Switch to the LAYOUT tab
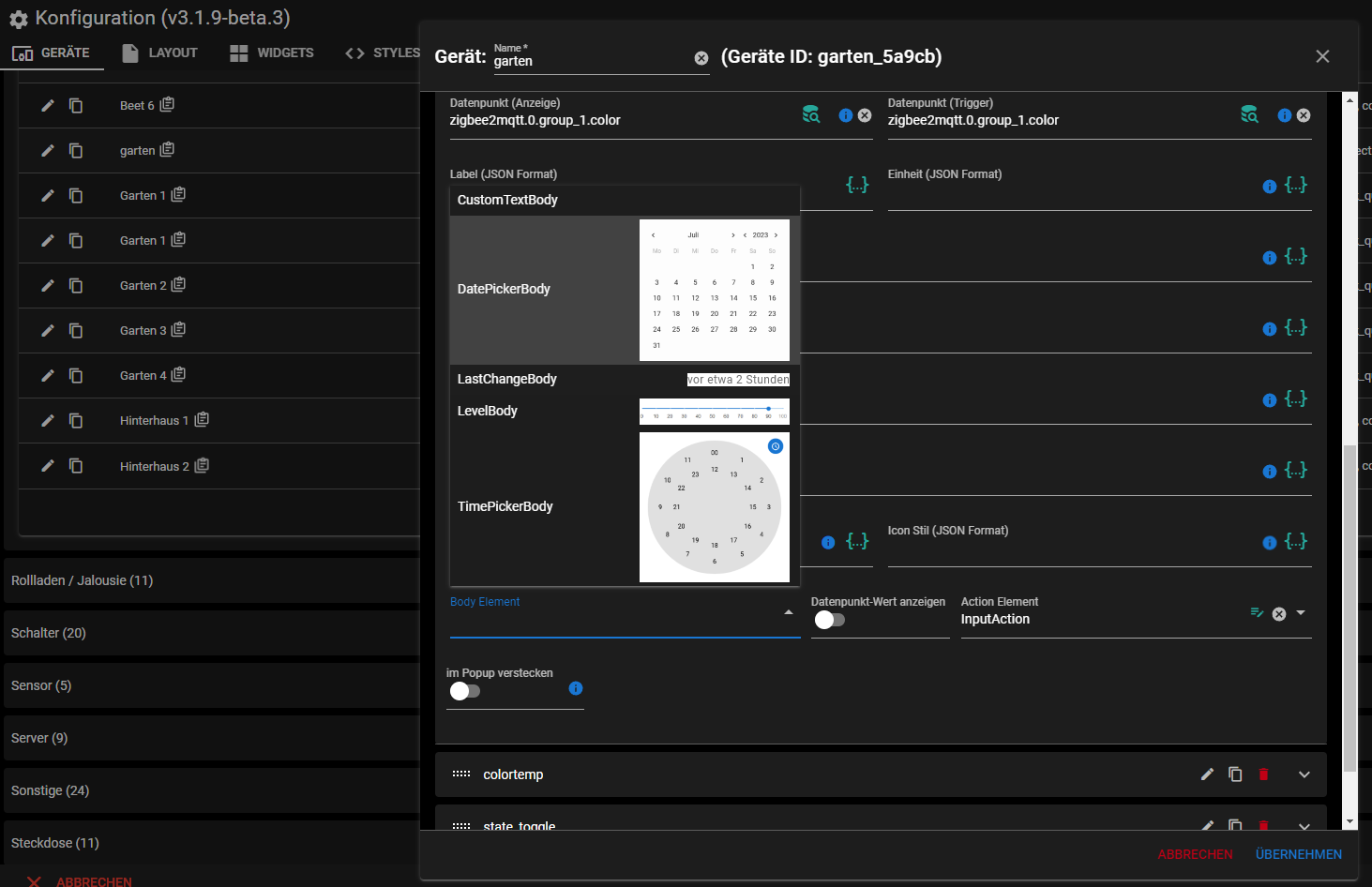The image size is (1372, 887). 160,53
